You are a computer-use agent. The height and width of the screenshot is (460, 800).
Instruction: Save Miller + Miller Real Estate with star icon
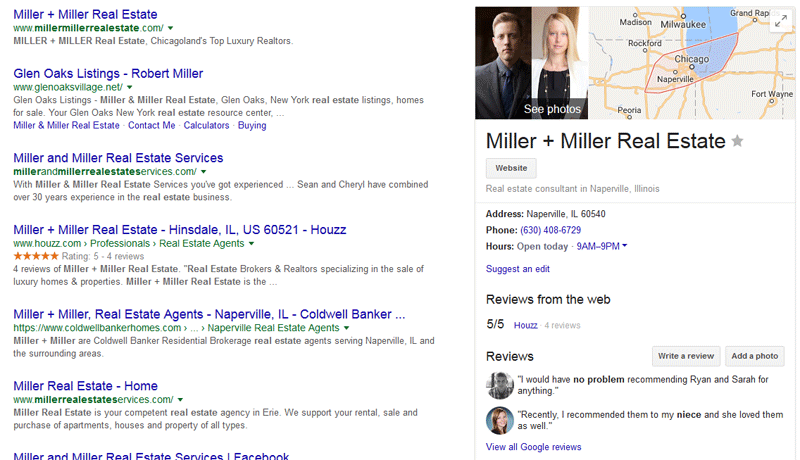pyautogui.click(x=737, y=141)
